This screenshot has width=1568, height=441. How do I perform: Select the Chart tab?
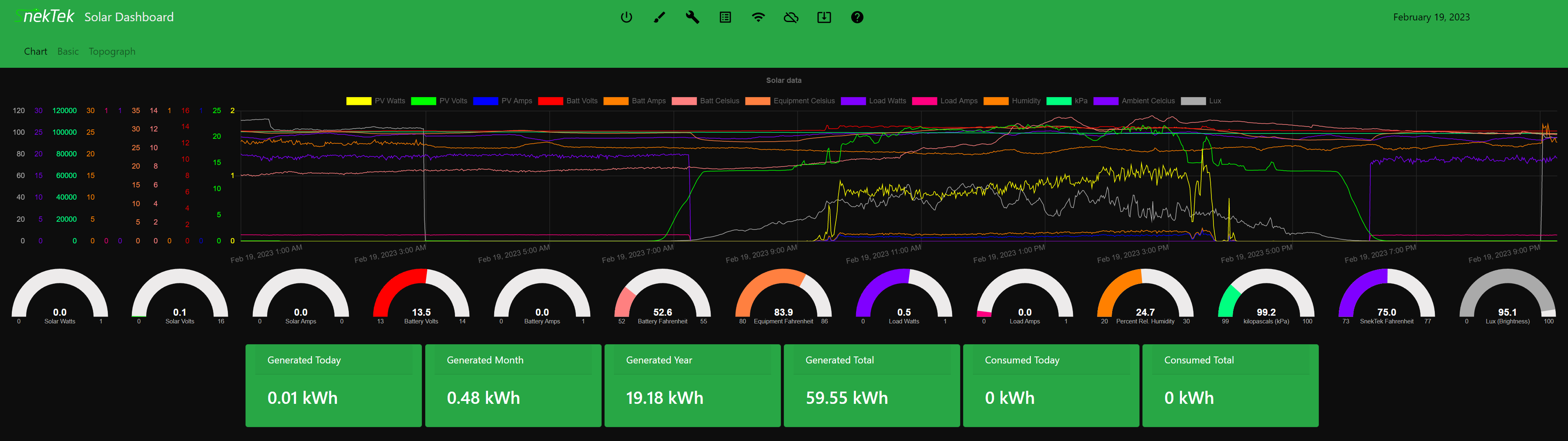pyautogui.click(x=35, y=52)
